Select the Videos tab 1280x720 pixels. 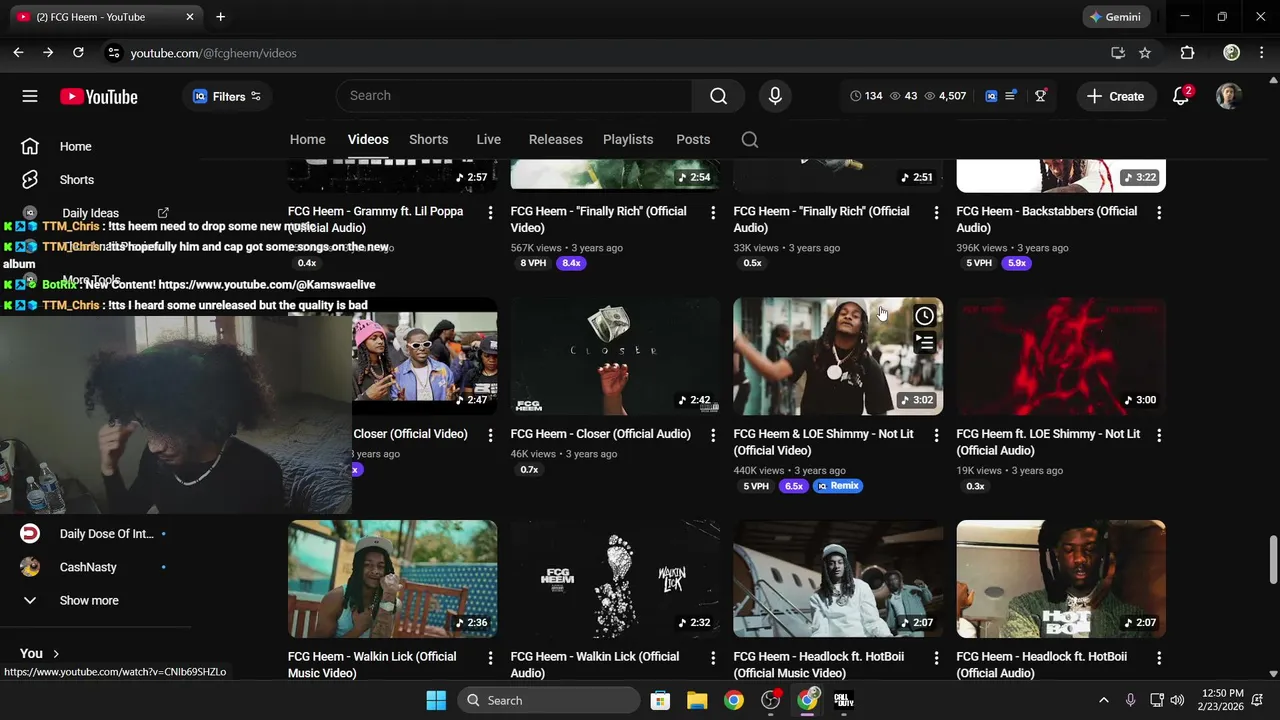coord(368,140)
